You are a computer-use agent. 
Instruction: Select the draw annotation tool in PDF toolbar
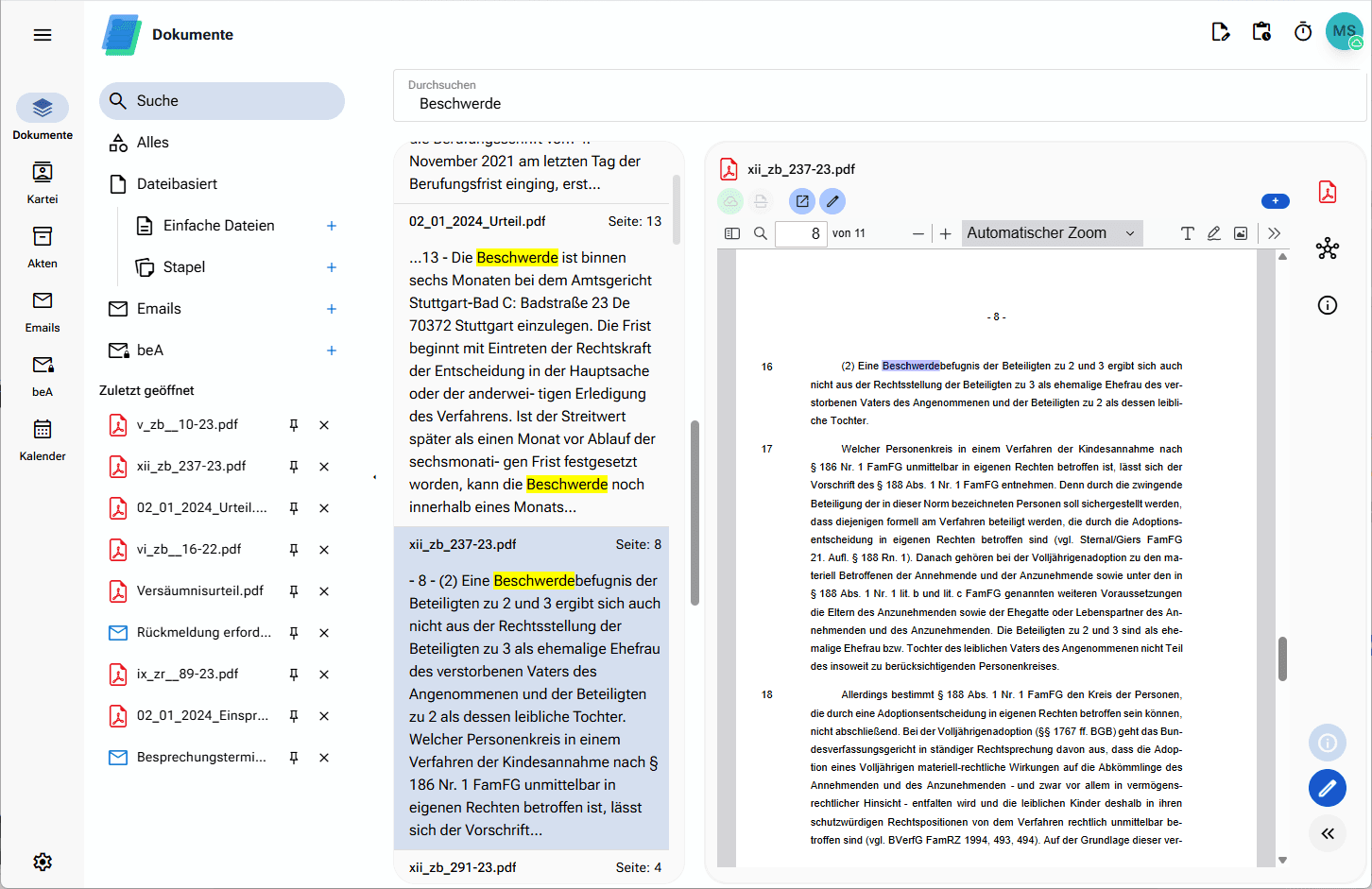[x=1214, y=233]
